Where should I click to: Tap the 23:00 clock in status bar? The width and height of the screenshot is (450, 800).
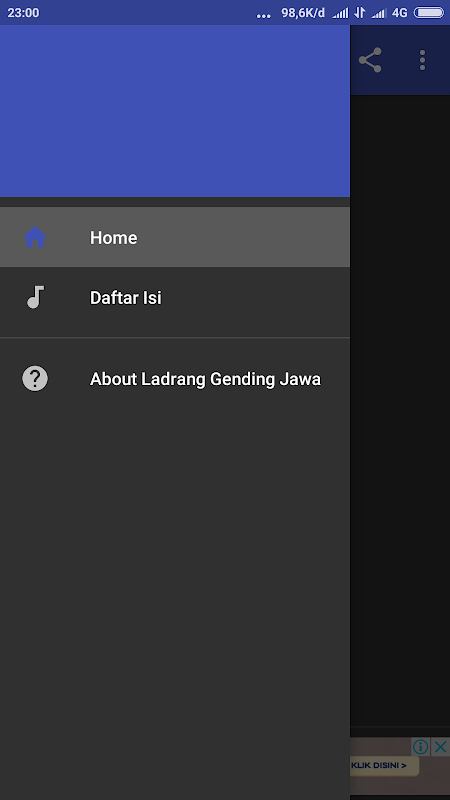pyautogui.click(x=23, y=13)
